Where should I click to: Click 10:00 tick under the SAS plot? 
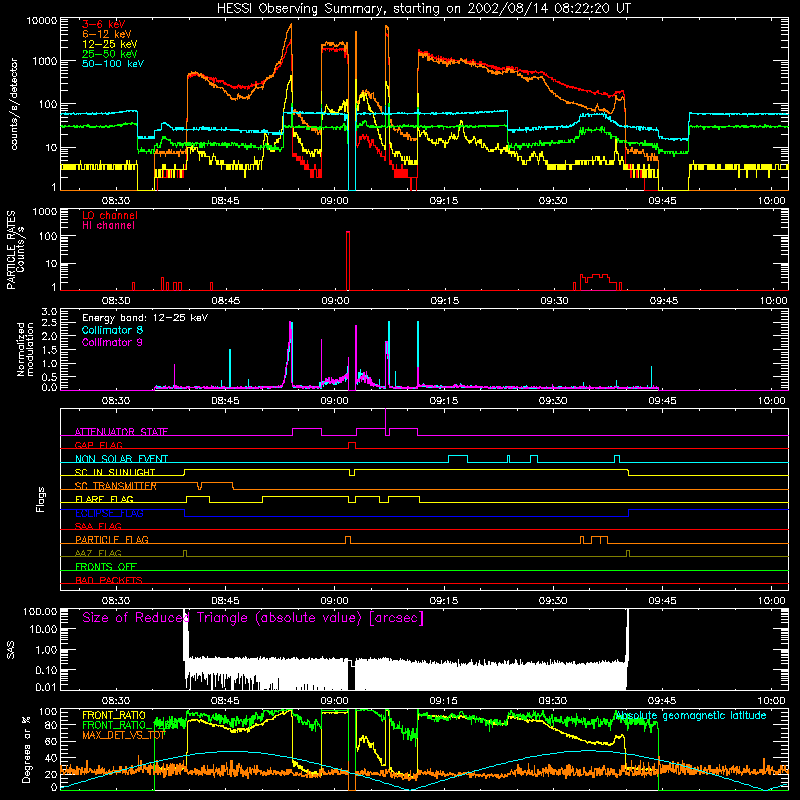click(x=771, y=701)
